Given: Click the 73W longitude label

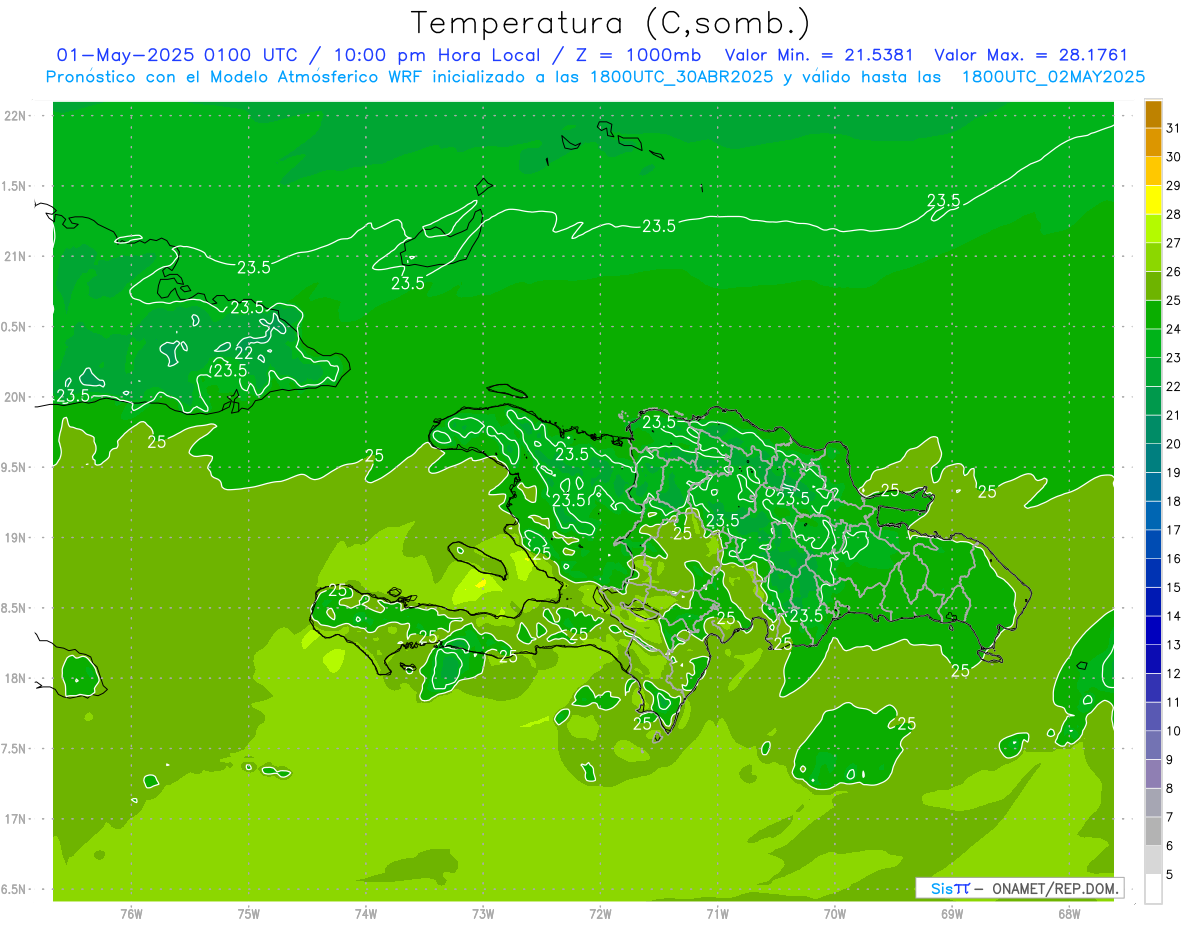Looking at the screenshot, I should 483,914.
